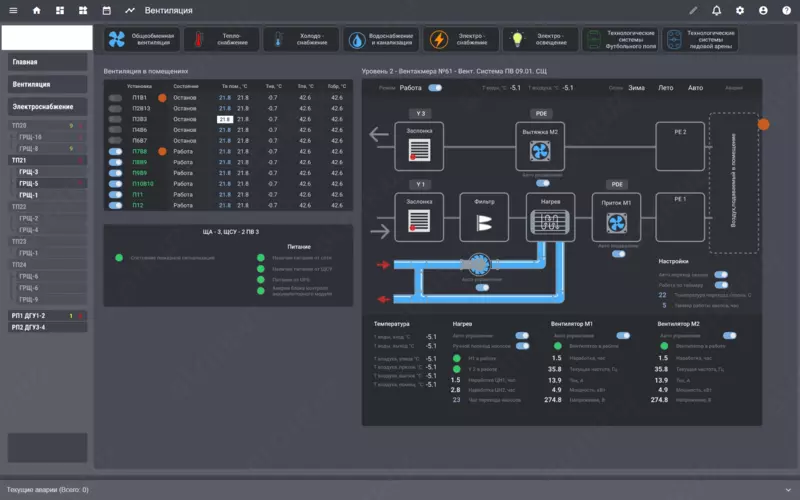
Task: Select Авто season mode
Action: coord(695,88)
